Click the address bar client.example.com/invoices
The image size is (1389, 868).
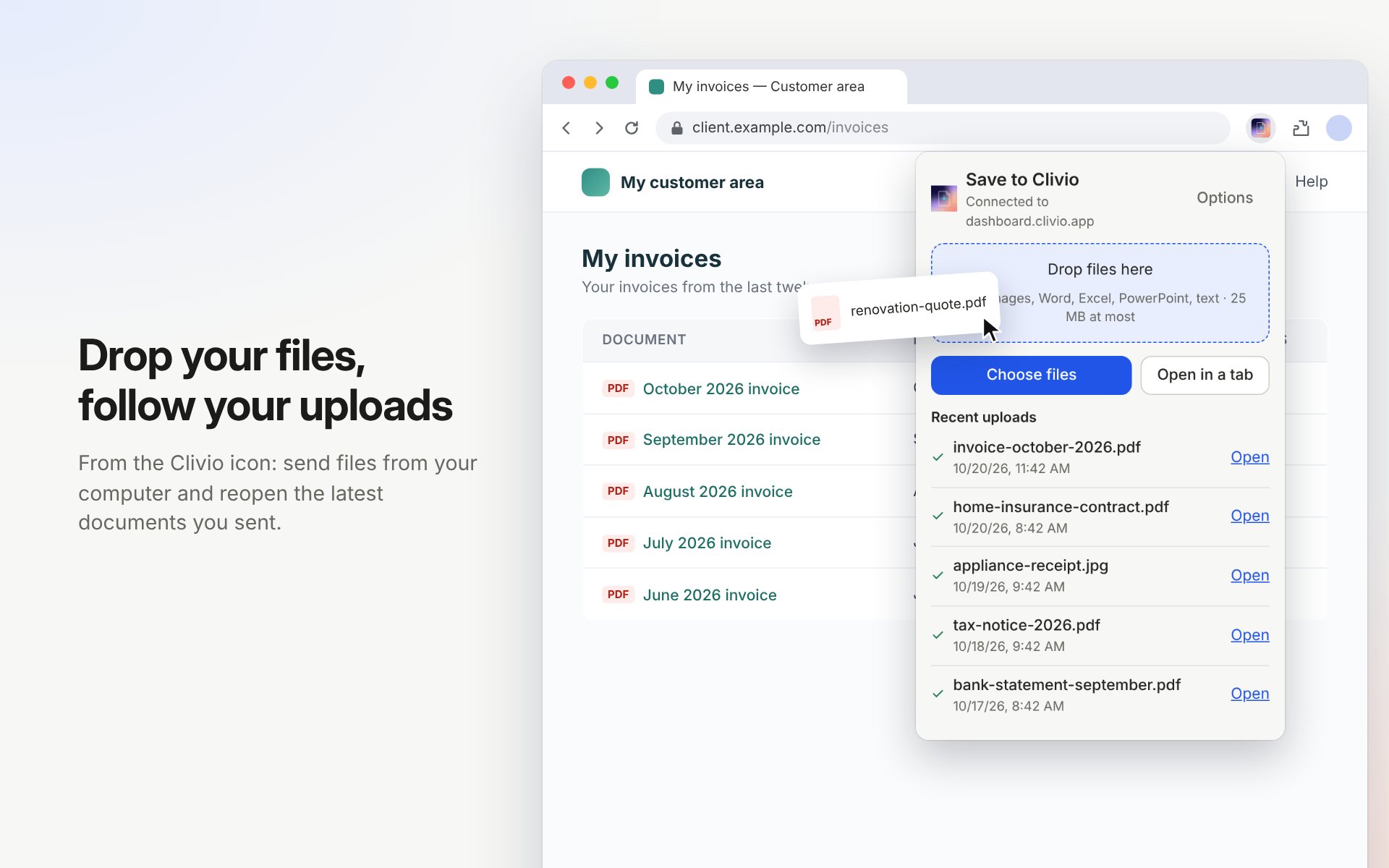point(942,128)
